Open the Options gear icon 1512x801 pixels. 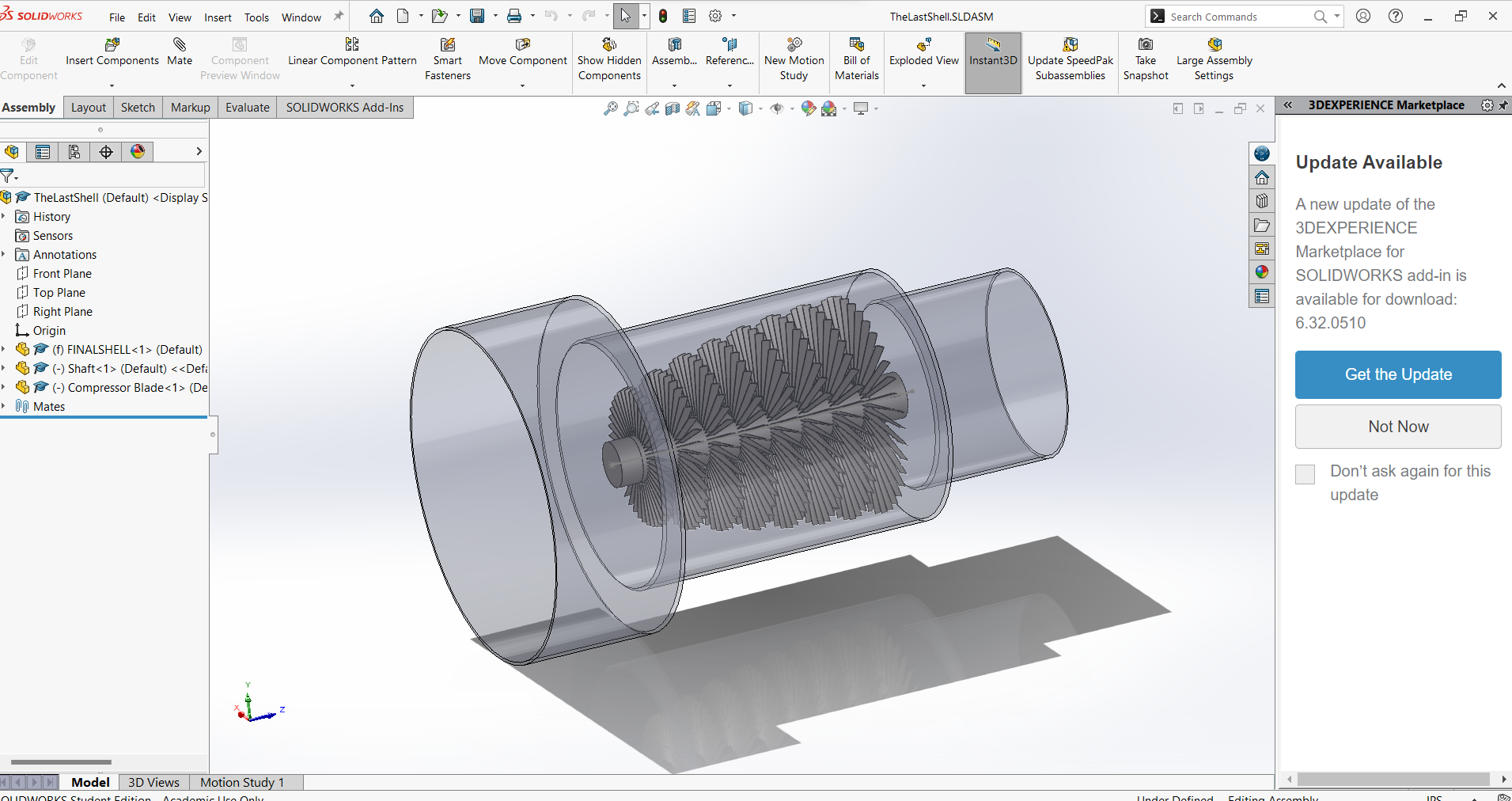[715, 16]
